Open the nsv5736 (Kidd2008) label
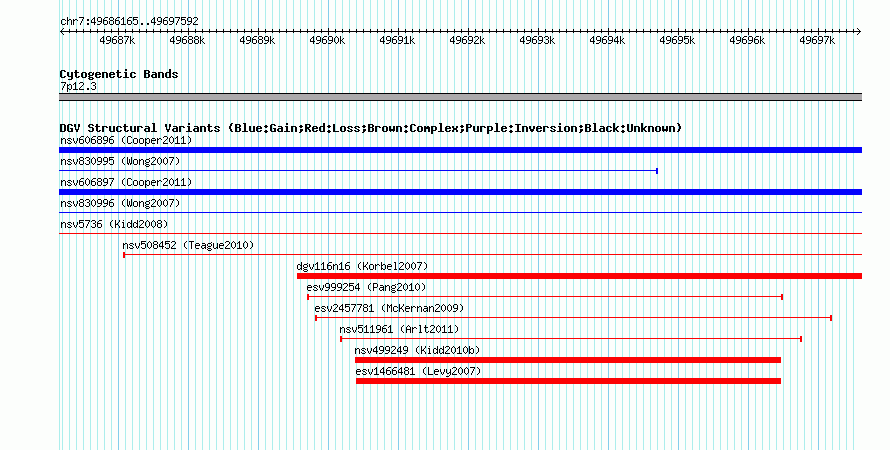Image resolution: width=890 pixels, height=450 pixels. 114,225
